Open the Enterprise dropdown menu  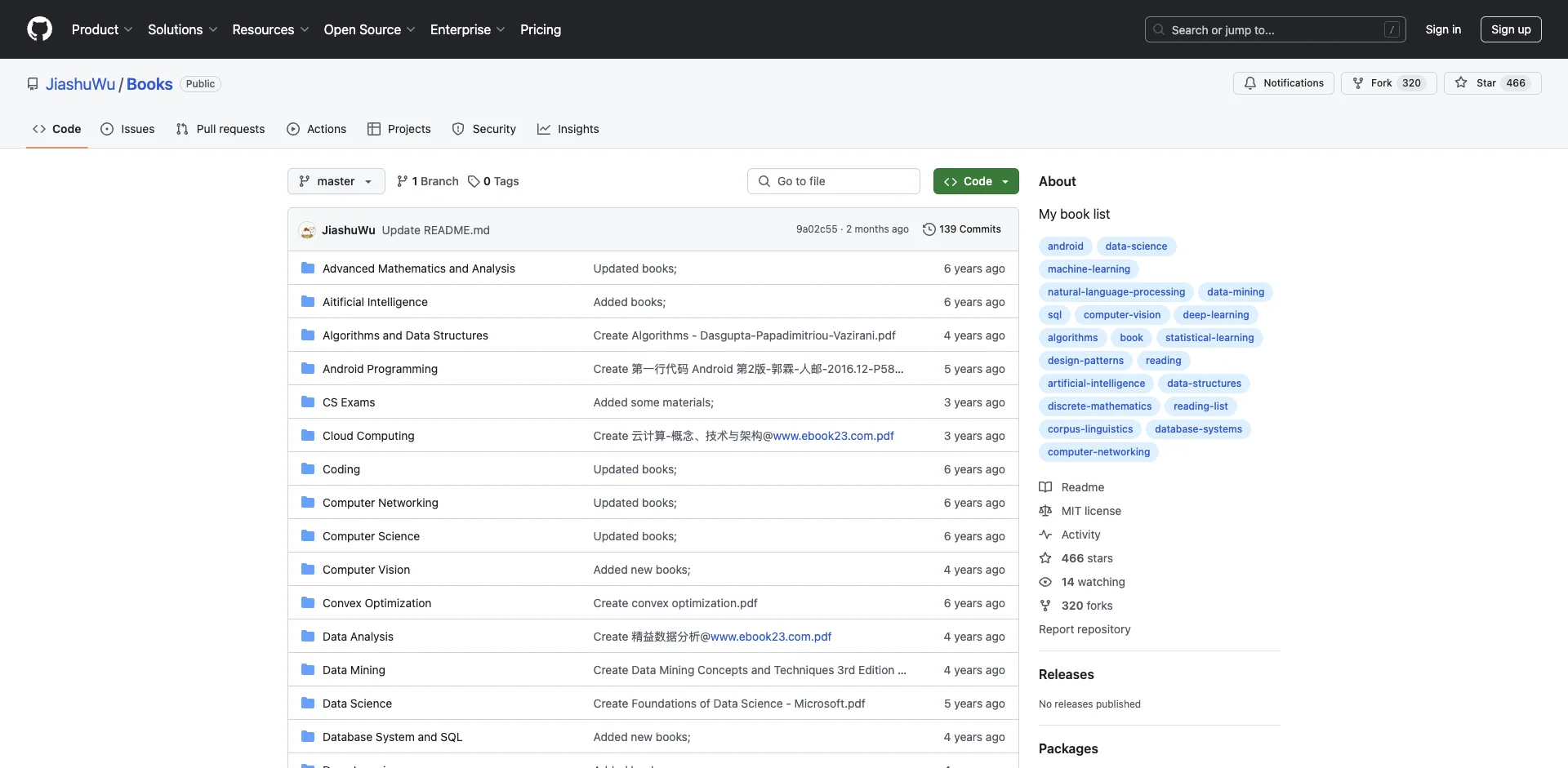pos(467,29)
